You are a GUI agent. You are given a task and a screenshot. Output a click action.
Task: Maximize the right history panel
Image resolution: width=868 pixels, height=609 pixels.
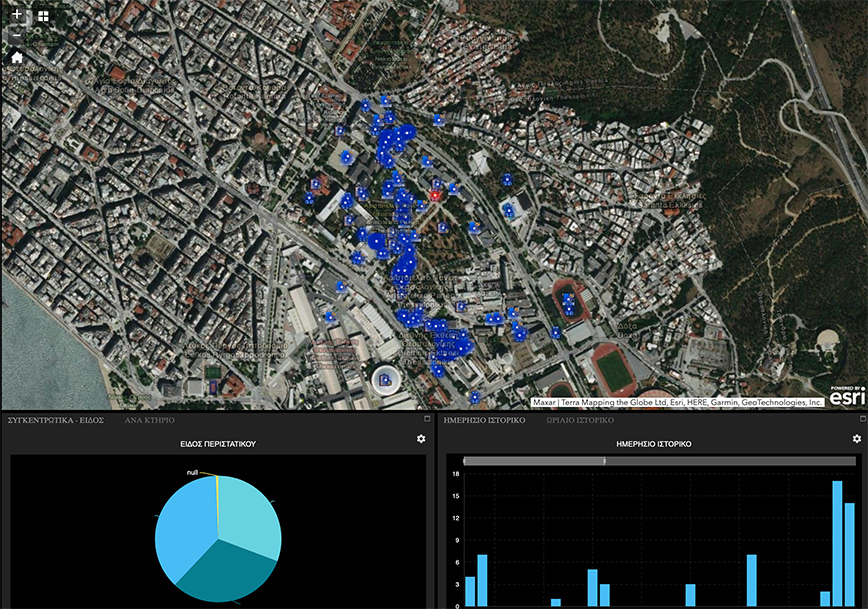[860, 420]
